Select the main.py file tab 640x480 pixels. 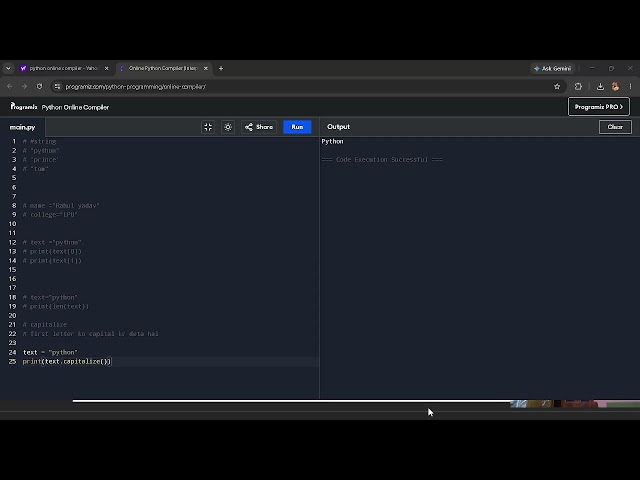click(x=22, y=127)
